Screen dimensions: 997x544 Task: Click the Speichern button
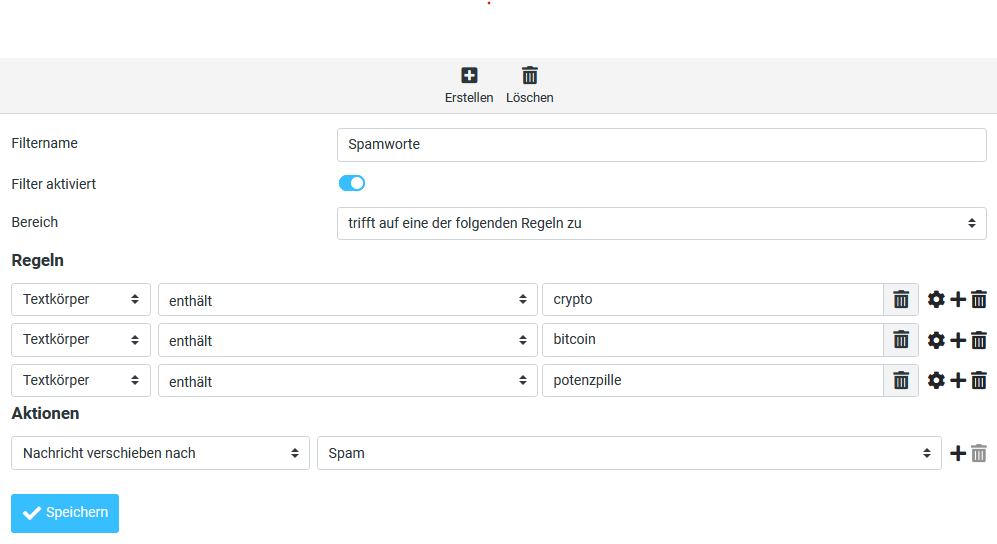pos(65,513)
